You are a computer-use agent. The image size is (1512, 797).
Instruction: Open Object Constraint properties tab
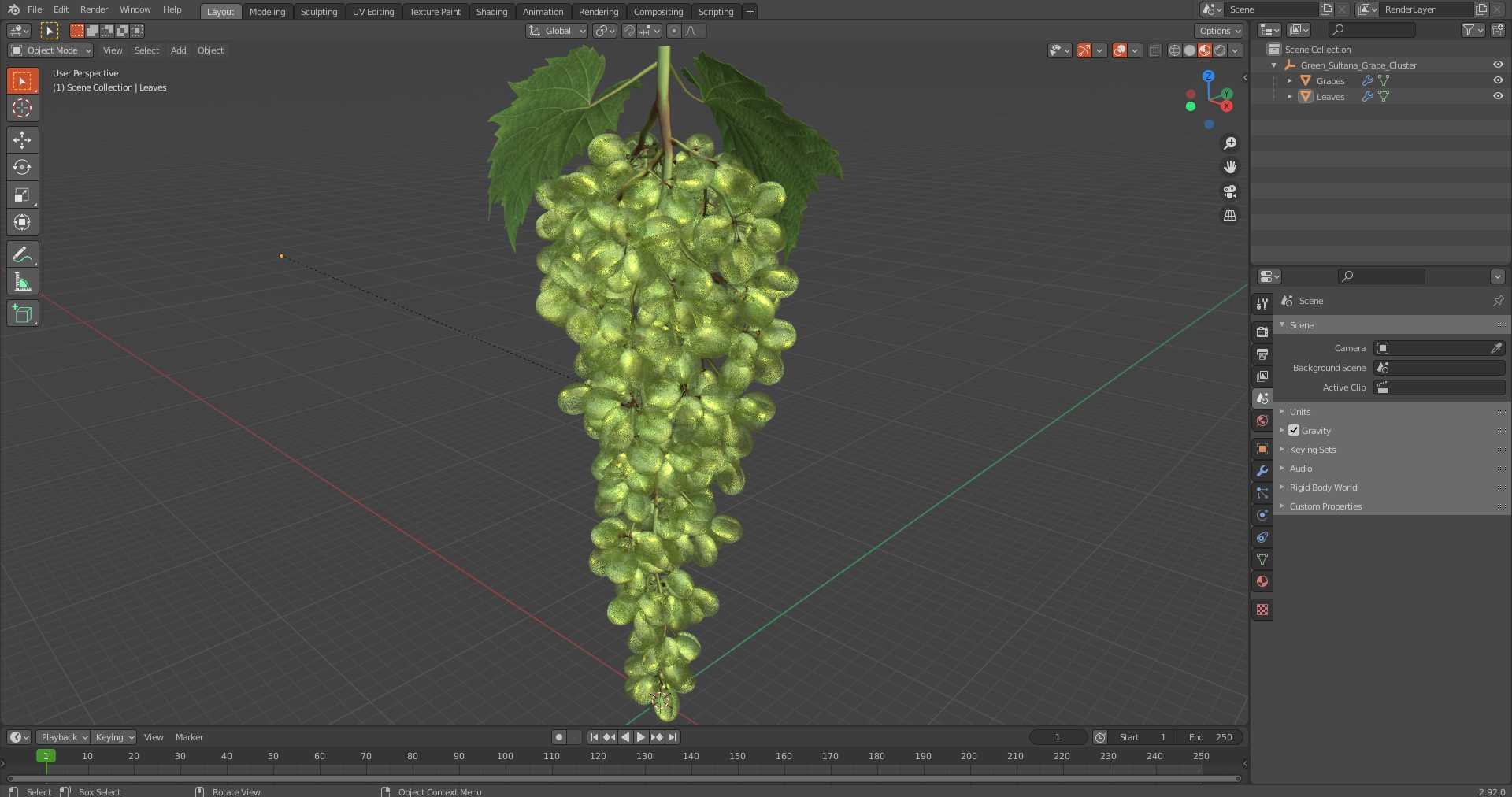click(1262, 537)
